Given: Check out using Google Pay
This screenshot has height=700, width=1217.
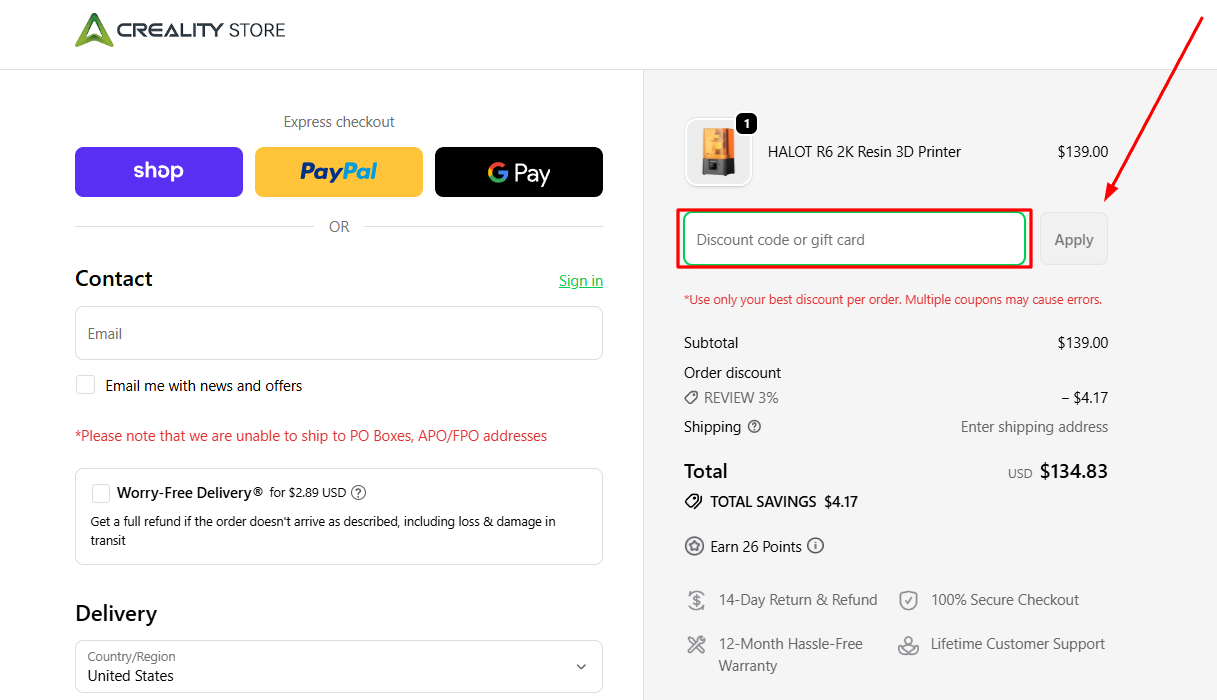Looking at the screenshot, I should tap(519, 172).
